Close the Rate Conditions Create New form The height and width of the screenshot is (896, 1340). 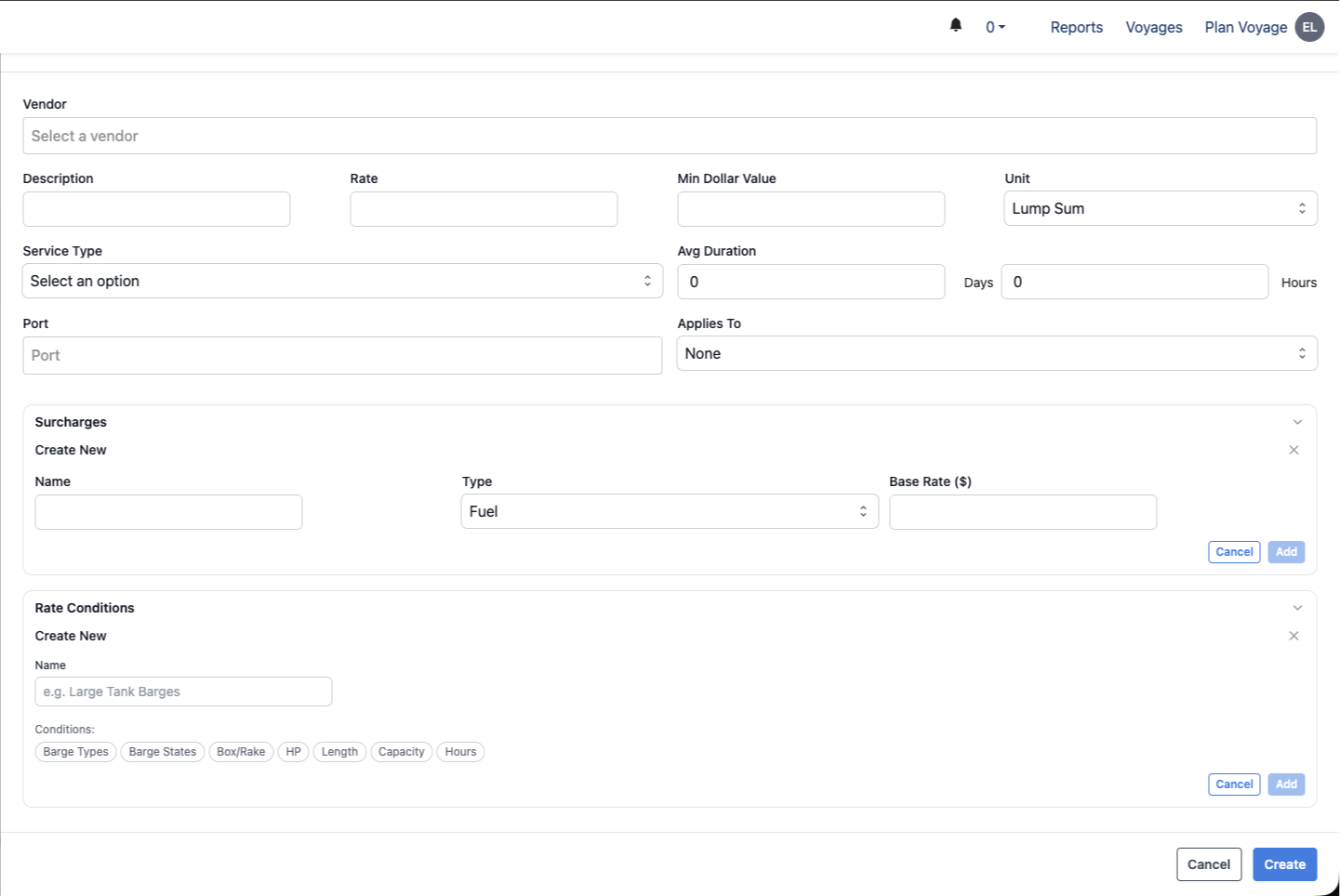pyautogui.click(x=1294, y=636)
